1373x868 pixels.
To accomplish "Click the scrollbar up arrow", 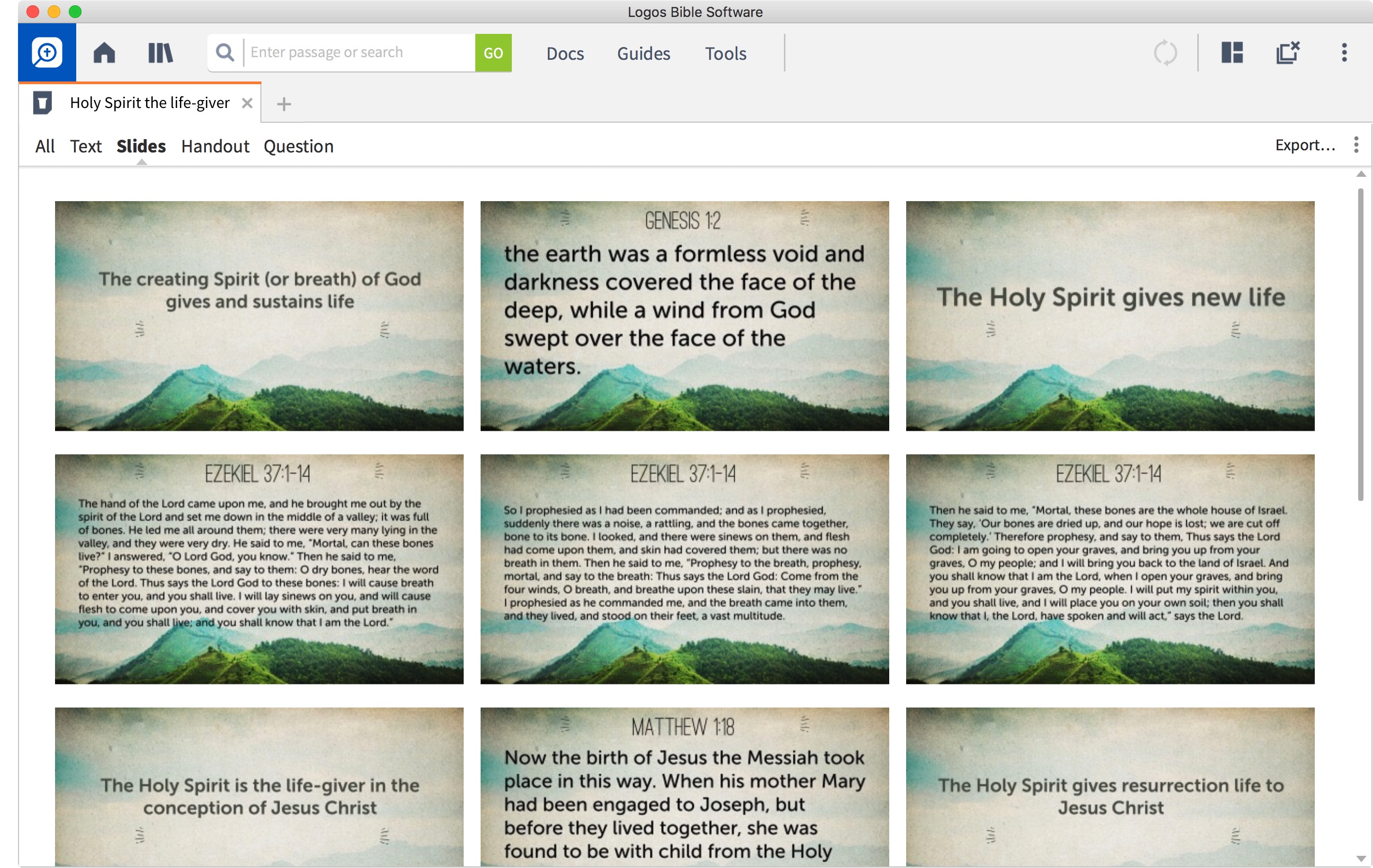I will point(1360,174).
